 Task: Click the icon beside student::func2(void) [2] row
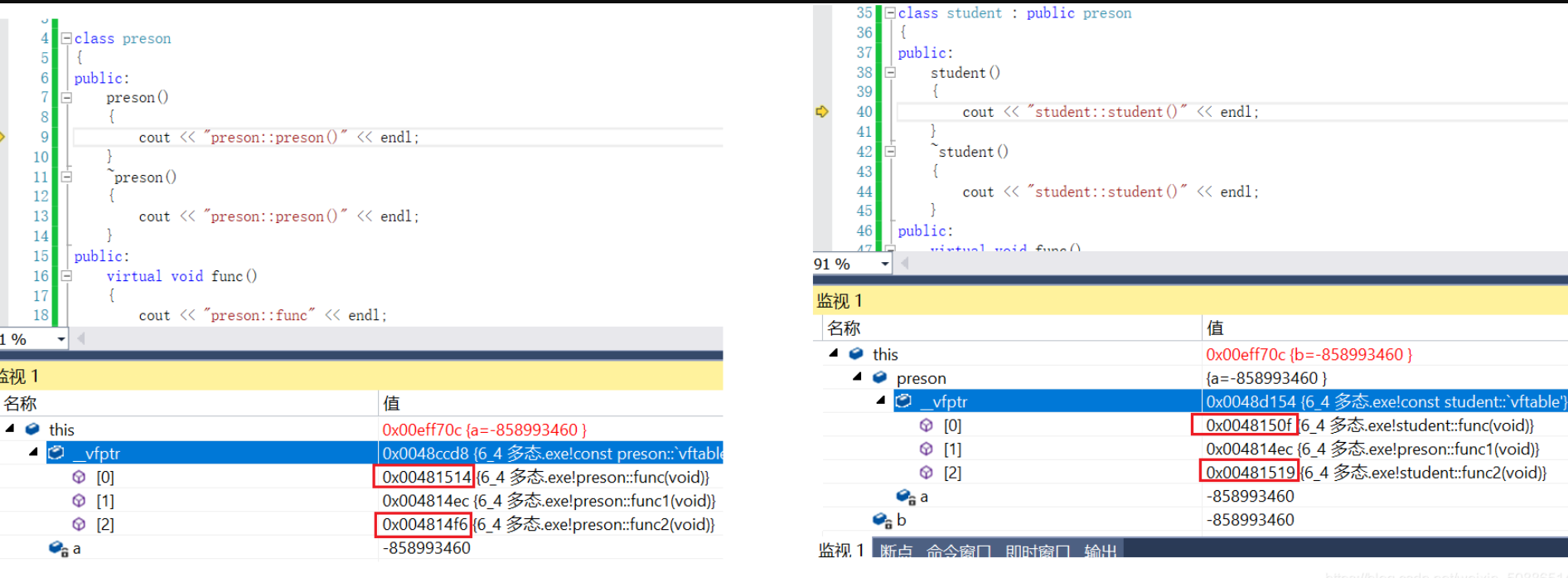(x=927, y=472)
